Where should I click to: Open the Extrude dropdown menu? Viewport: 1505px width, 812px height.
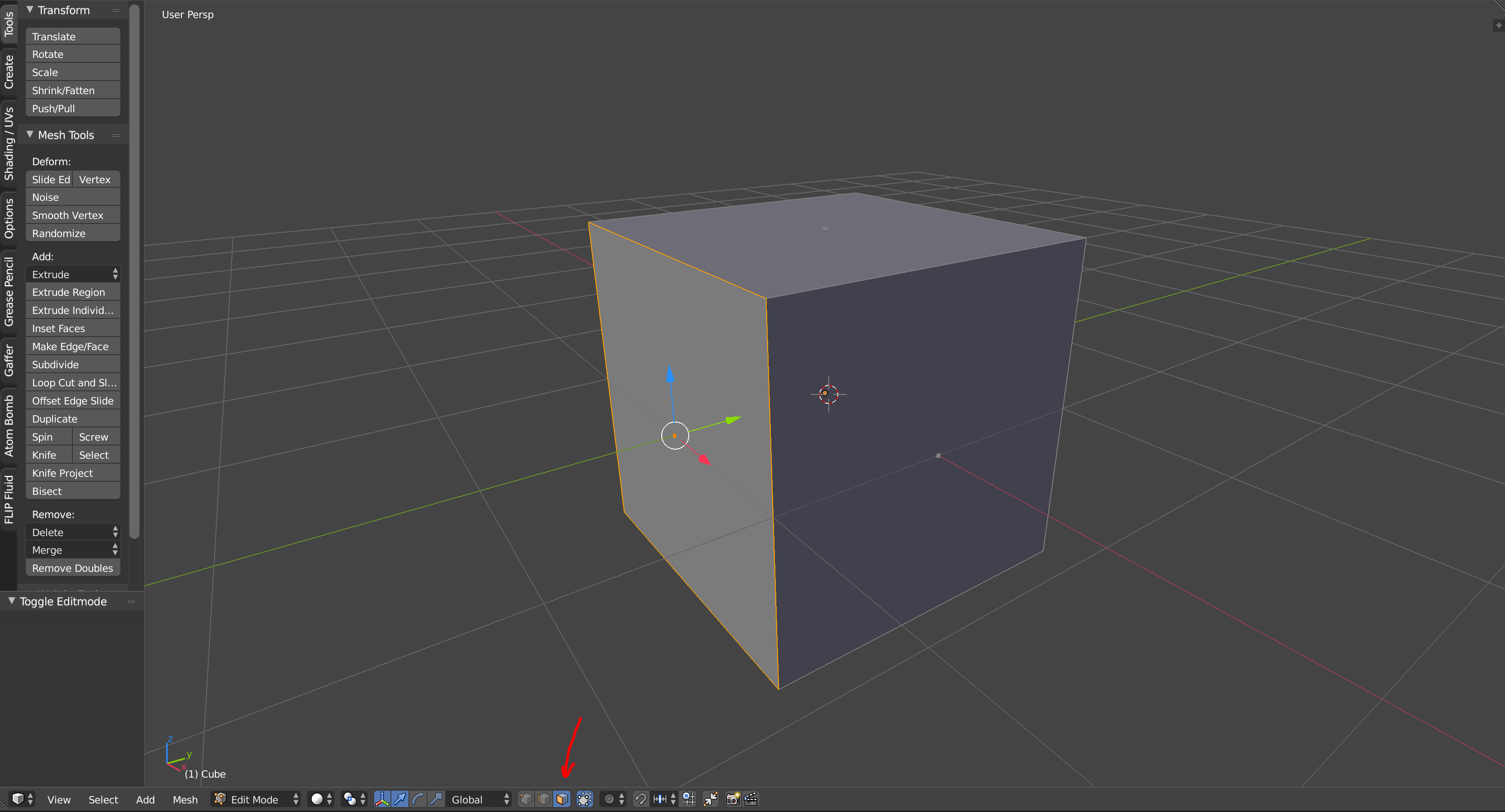pyautogui.click(x=73, y=274)
